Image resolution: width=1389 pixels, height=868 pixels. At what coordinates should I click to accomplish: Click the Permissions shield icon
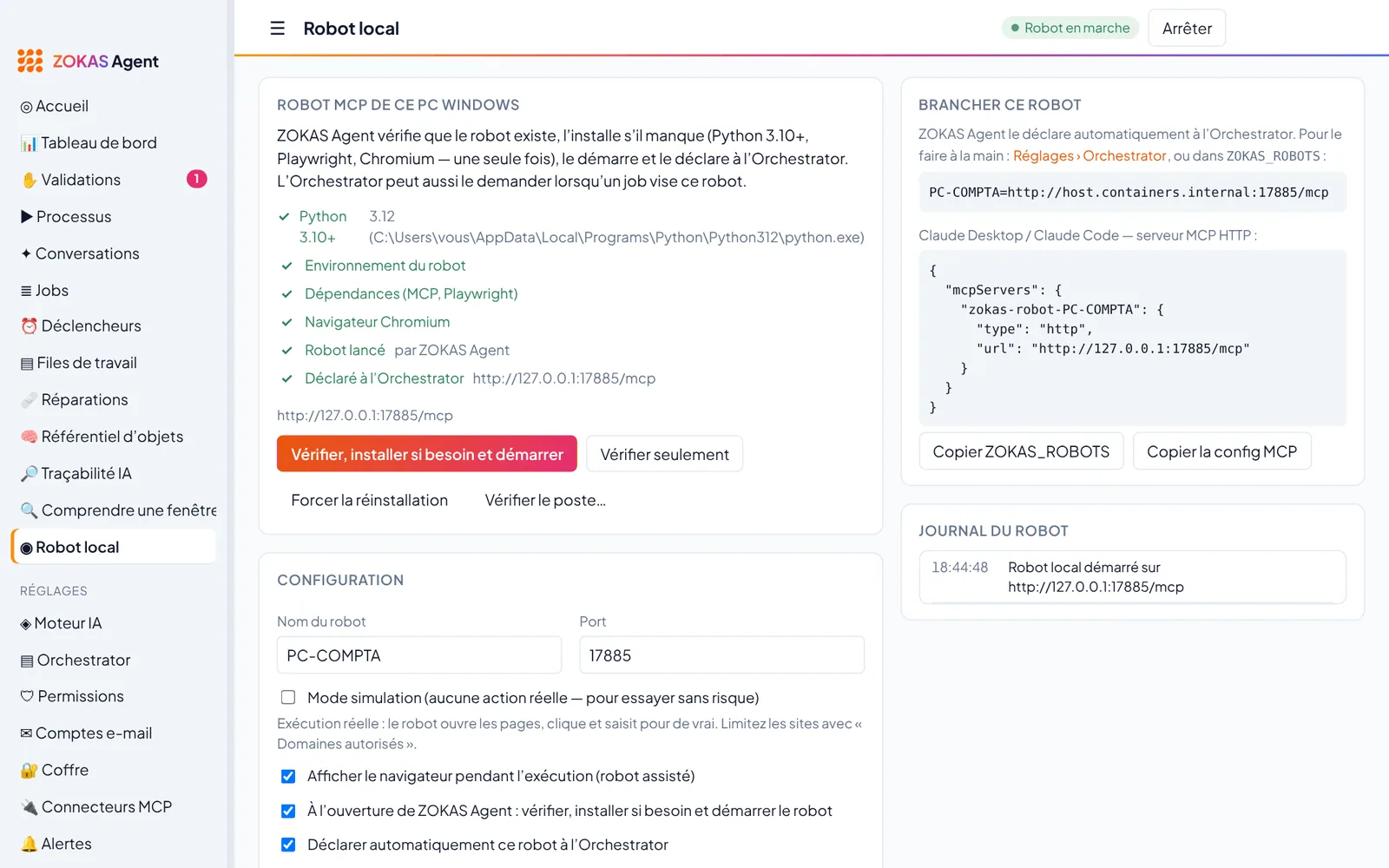point(27,696)
